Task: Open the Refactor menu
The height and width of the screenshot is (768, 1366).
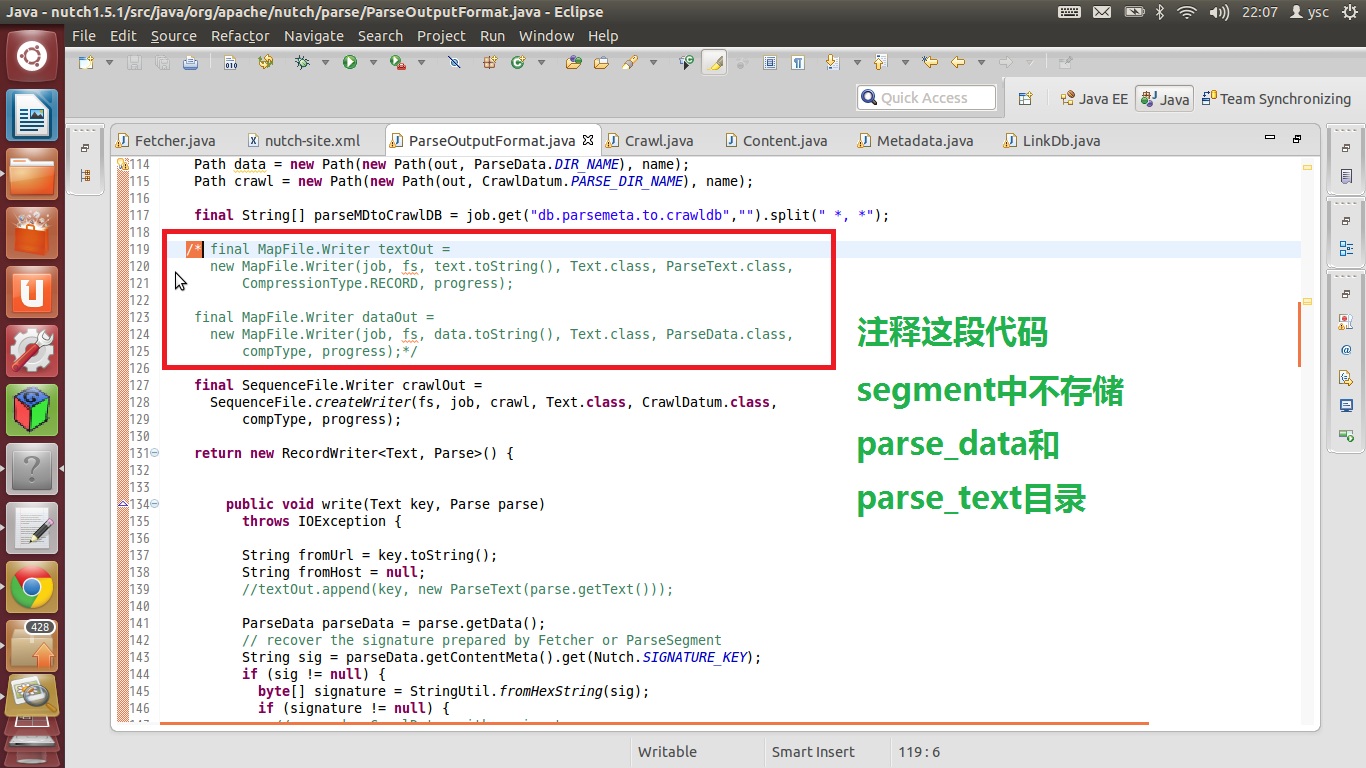Action: tap(240, 35)
